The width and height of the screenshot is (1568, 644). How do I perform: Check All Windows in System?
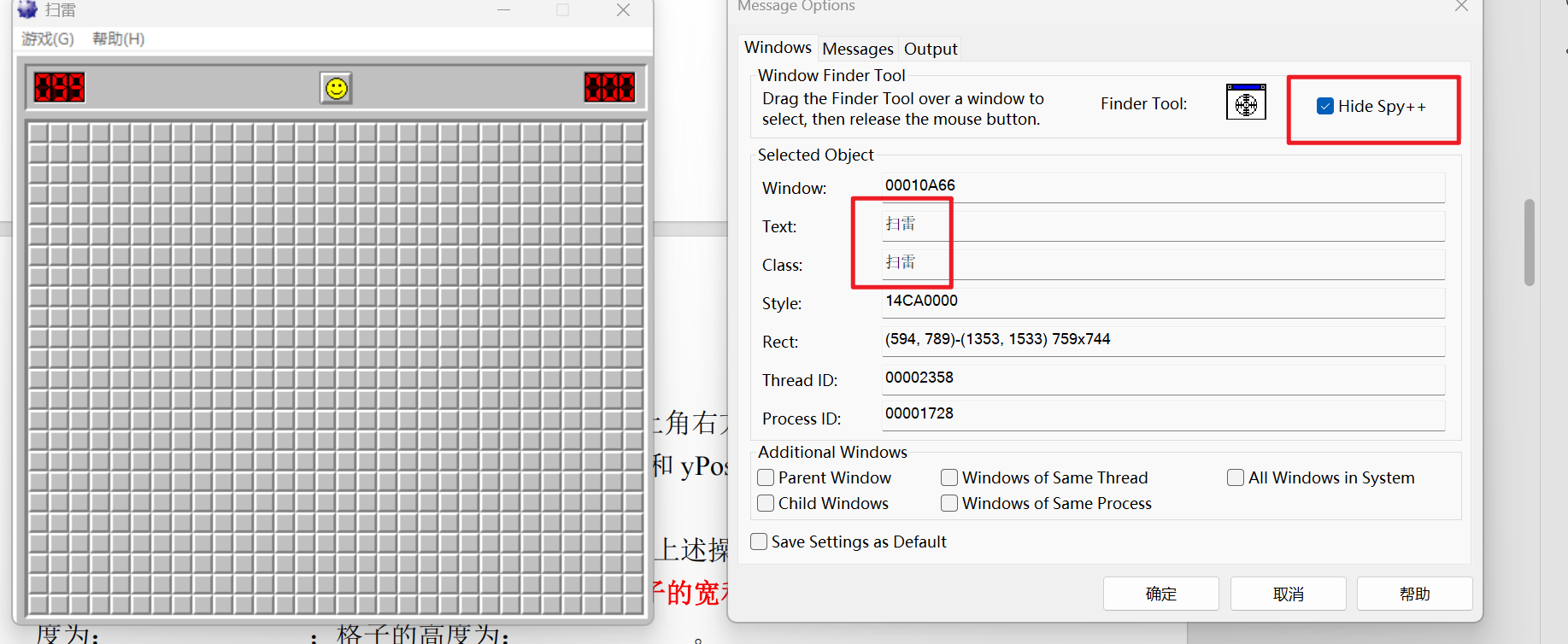tap(1236, 477)
